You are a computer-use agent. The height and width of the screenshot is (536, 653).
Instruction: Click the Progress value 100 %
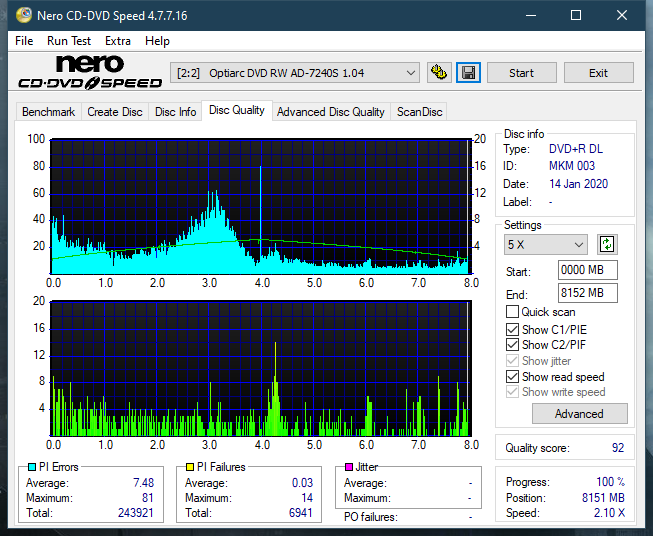click(x=611, y=482)
